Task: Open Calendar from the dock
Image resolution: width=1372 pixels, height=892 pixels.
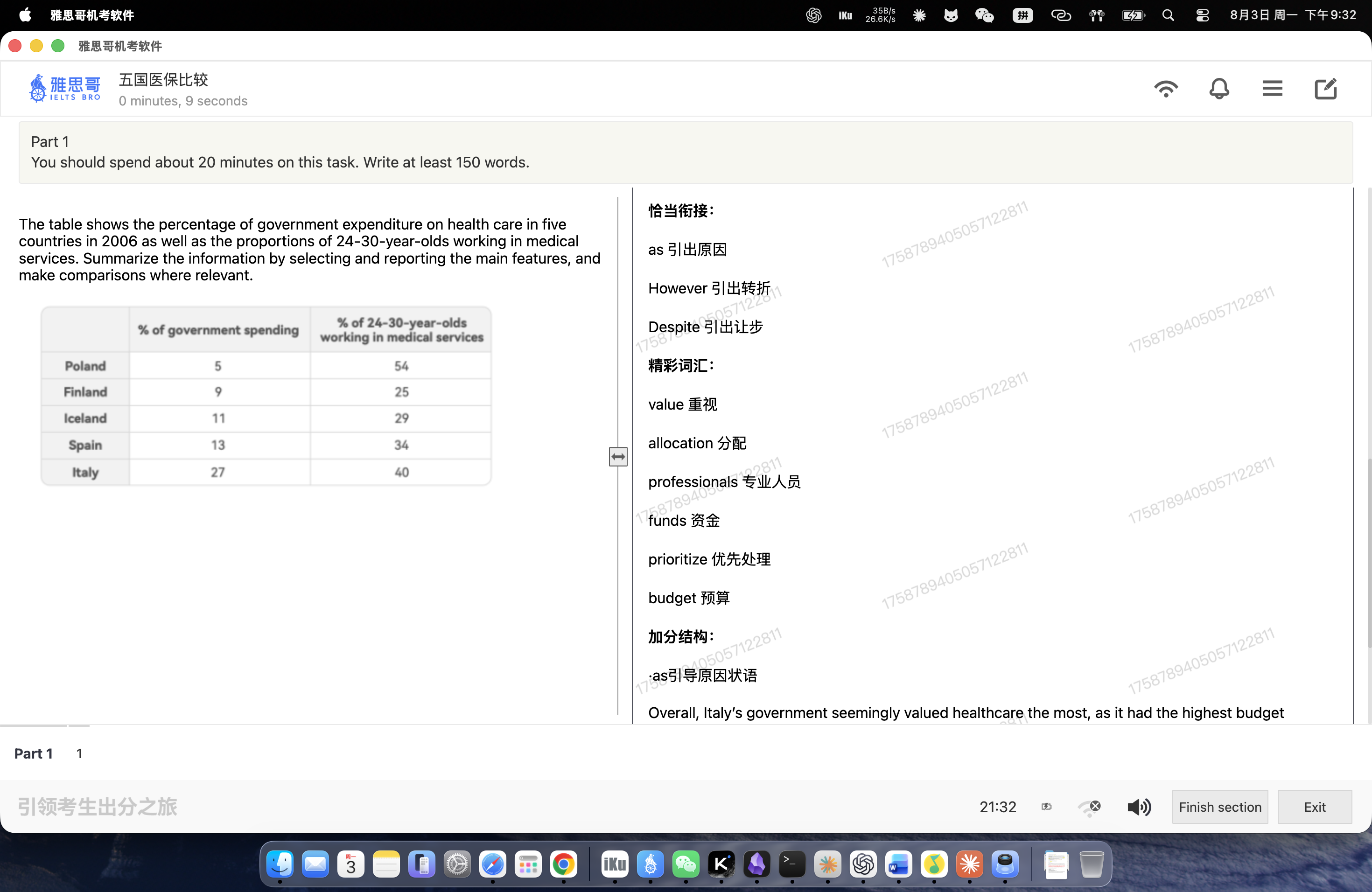Action: coord(351,864)
